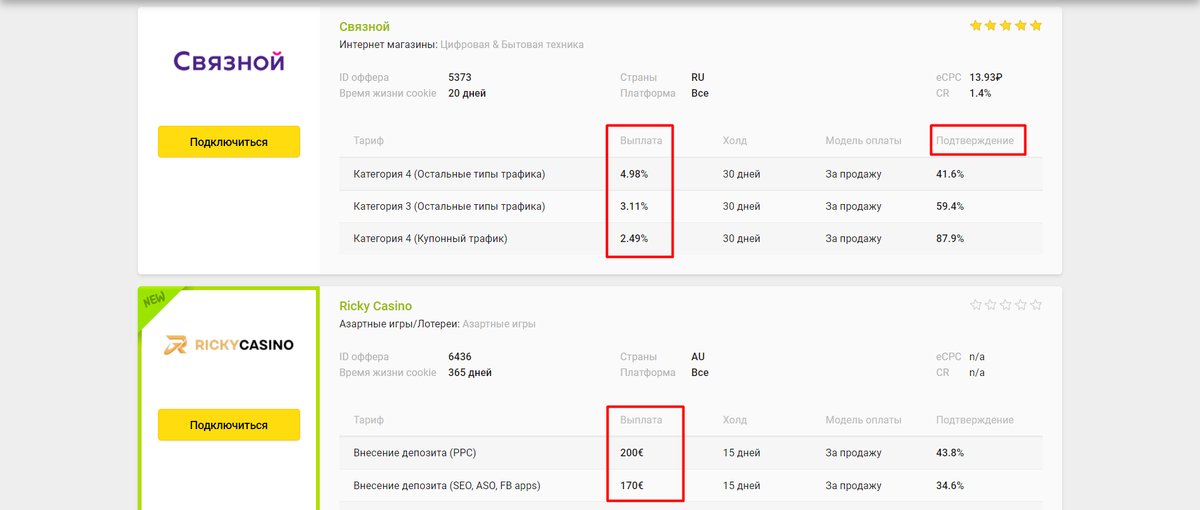1200x510 pixels.
Task: Click tariff row Категория 4 (Купонный трафик)
Action: [690, 238]
